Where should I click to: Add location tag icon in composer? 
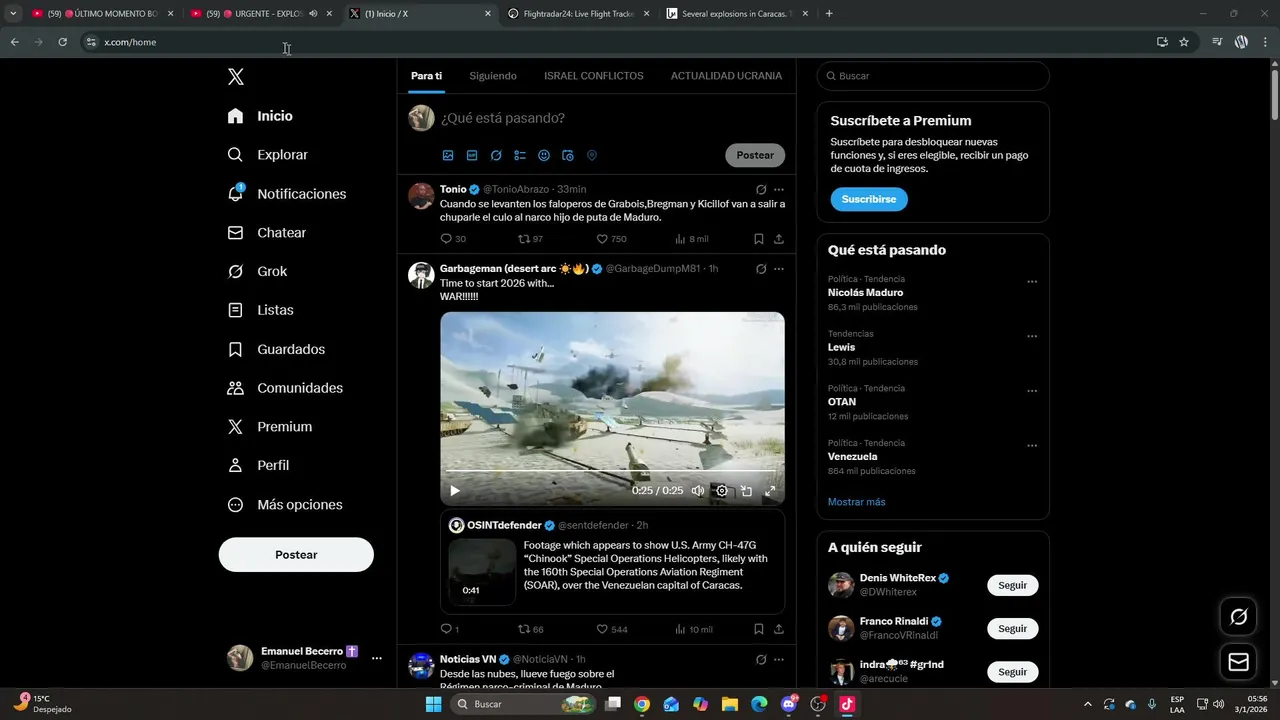(592, 156)
